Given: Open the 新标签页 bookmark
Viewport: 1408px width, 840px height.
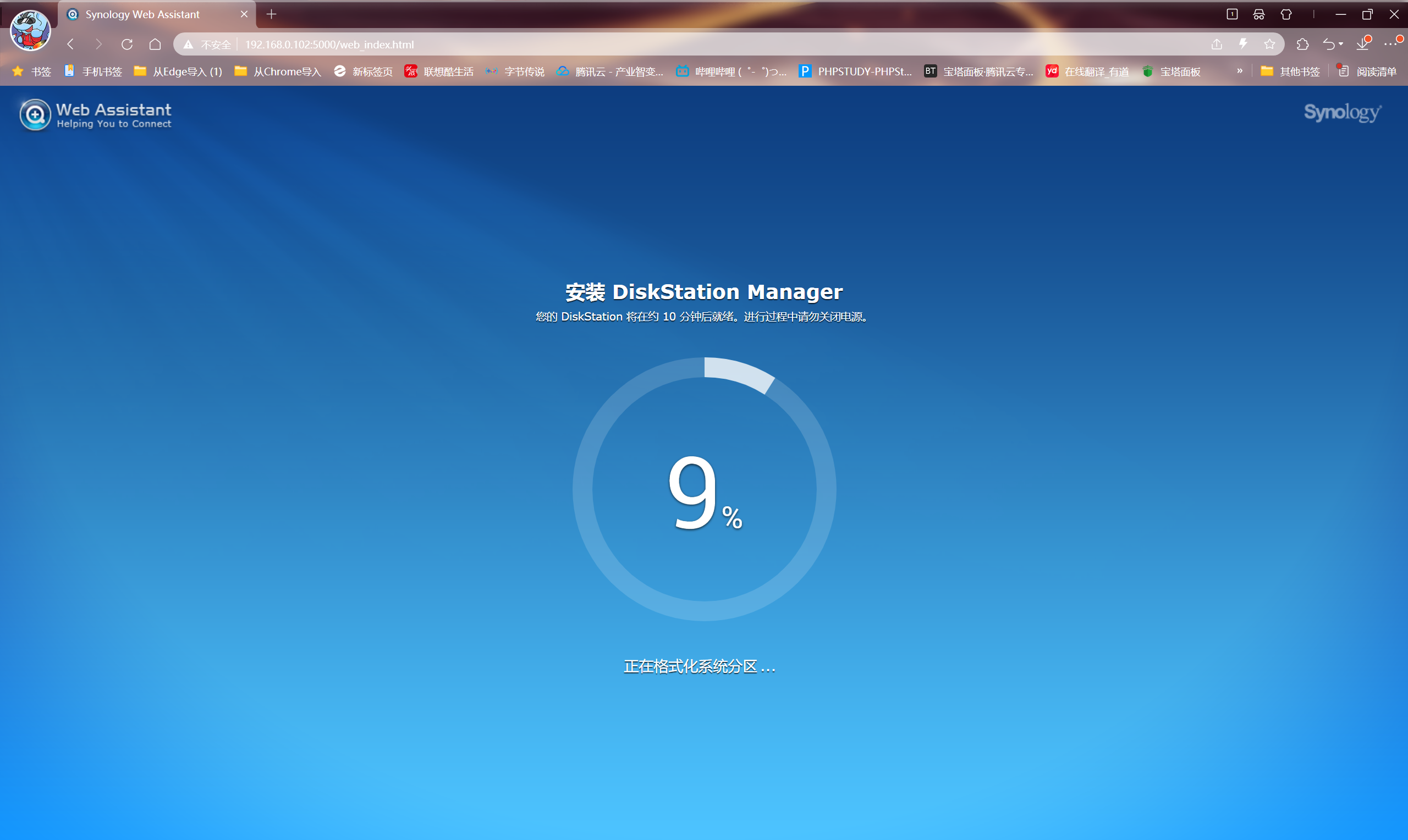Looking at the screenshot, I should click(x=363, y=71).
